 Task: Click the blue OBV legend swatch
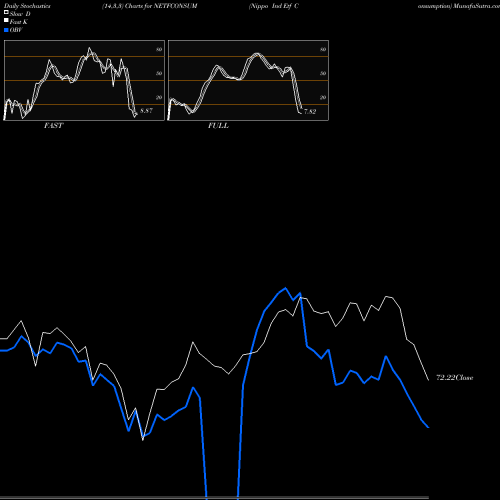click(6, 30)
